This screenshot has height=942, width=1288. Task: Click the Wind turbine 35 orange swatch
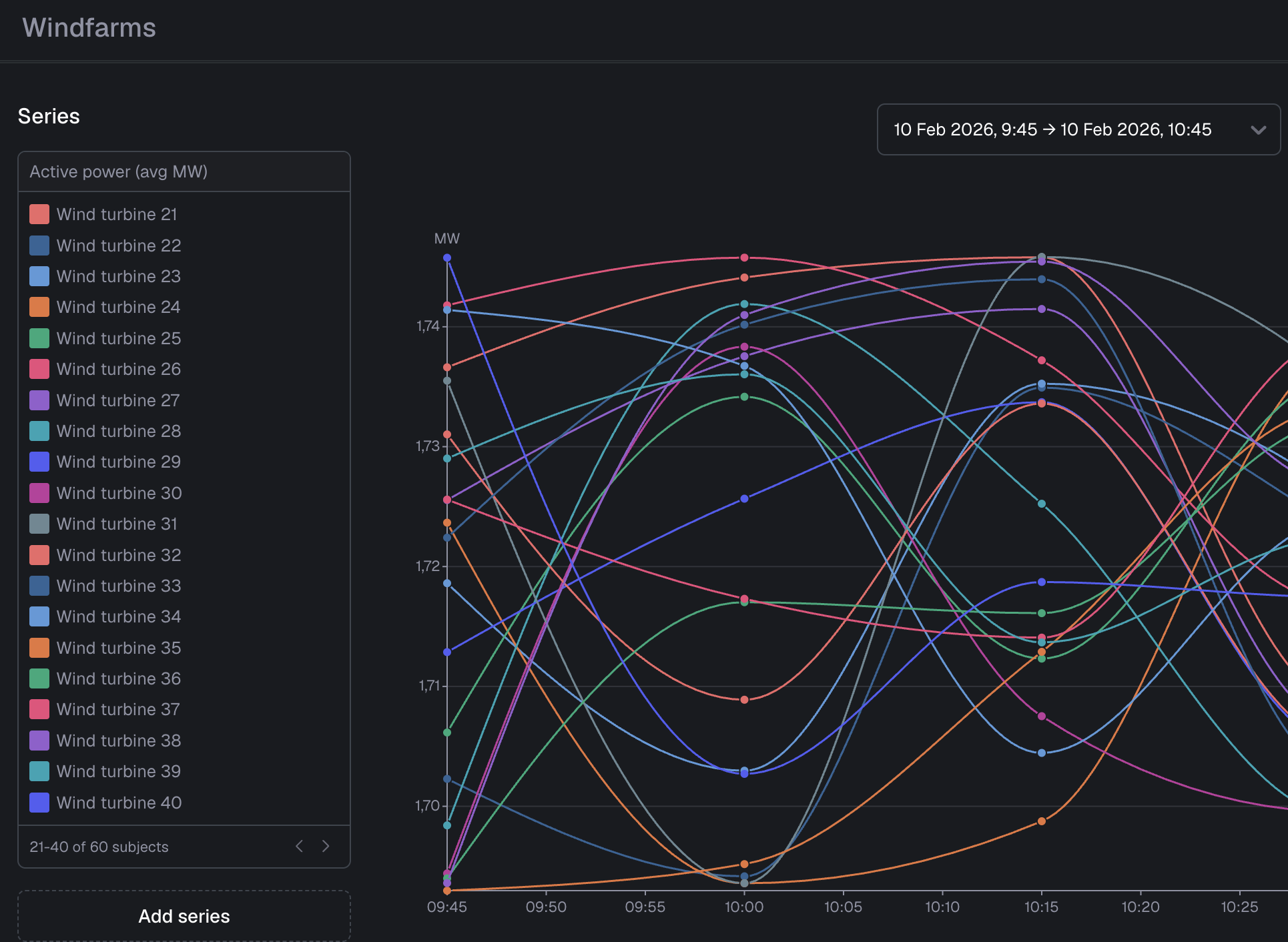39,648
